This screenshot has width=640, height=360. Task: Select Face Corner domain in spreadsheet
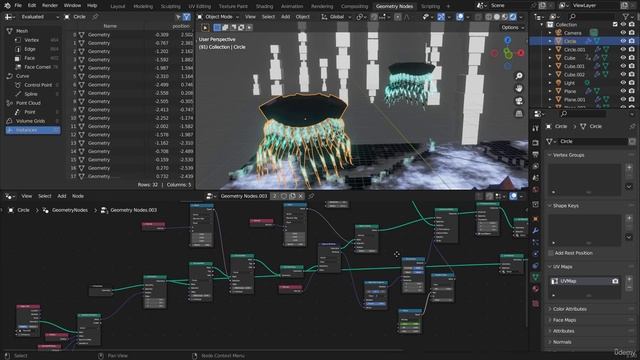37,67
